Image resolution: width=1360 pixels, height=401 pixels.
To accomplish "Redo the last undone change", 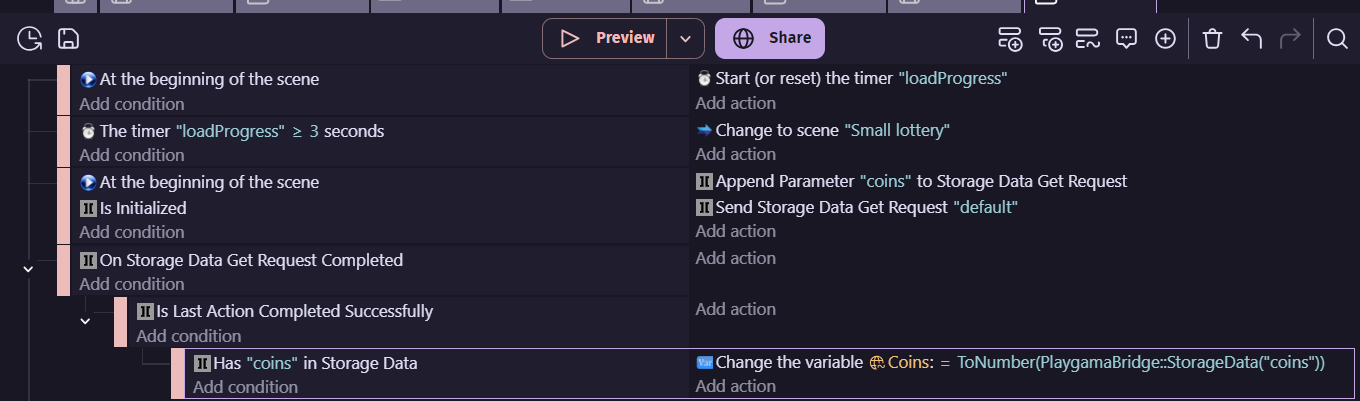I will click(1290, 39).
